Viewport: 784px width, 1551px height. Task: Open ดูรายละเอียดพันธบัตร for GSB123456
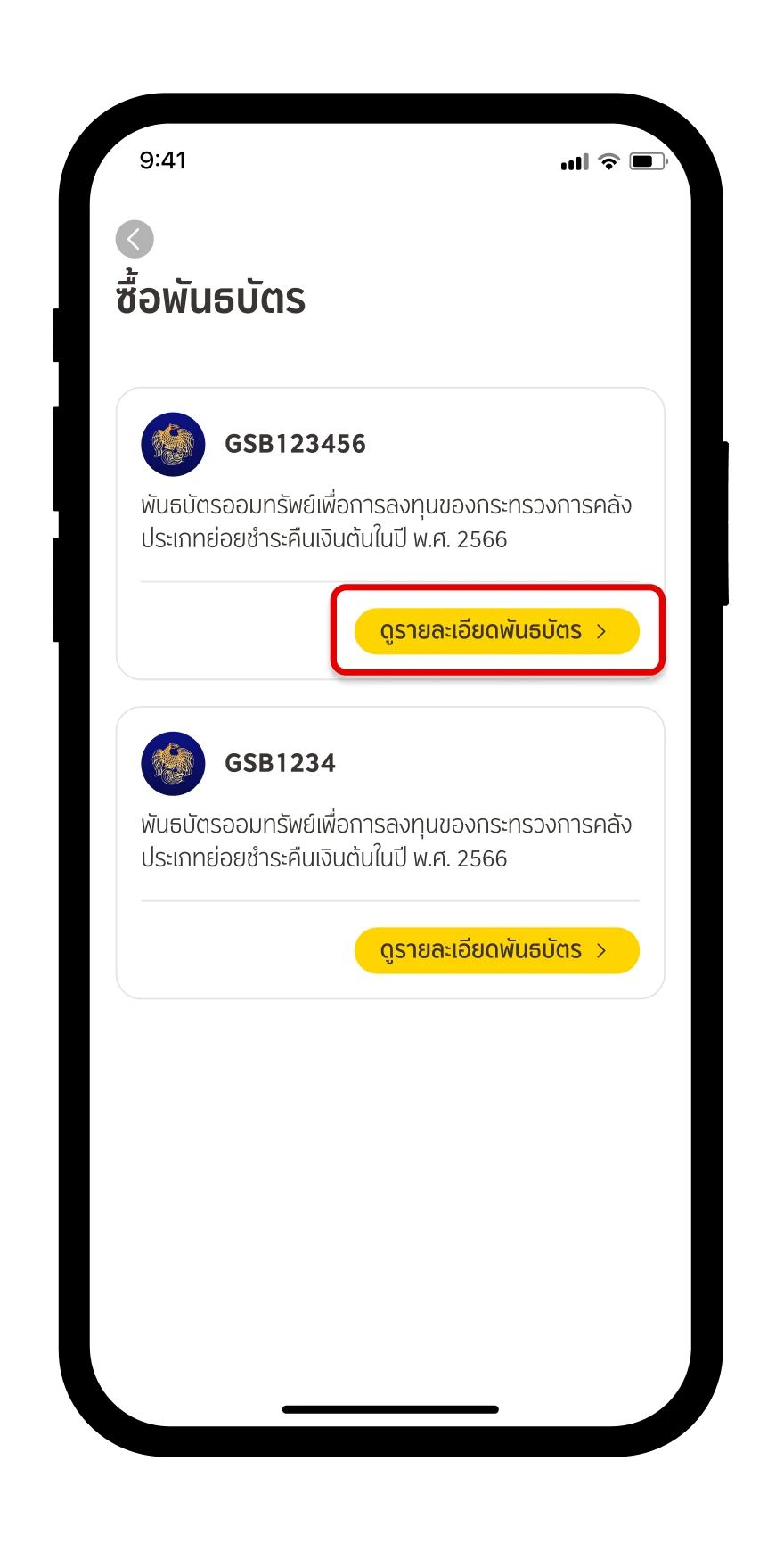click(497, 631)
